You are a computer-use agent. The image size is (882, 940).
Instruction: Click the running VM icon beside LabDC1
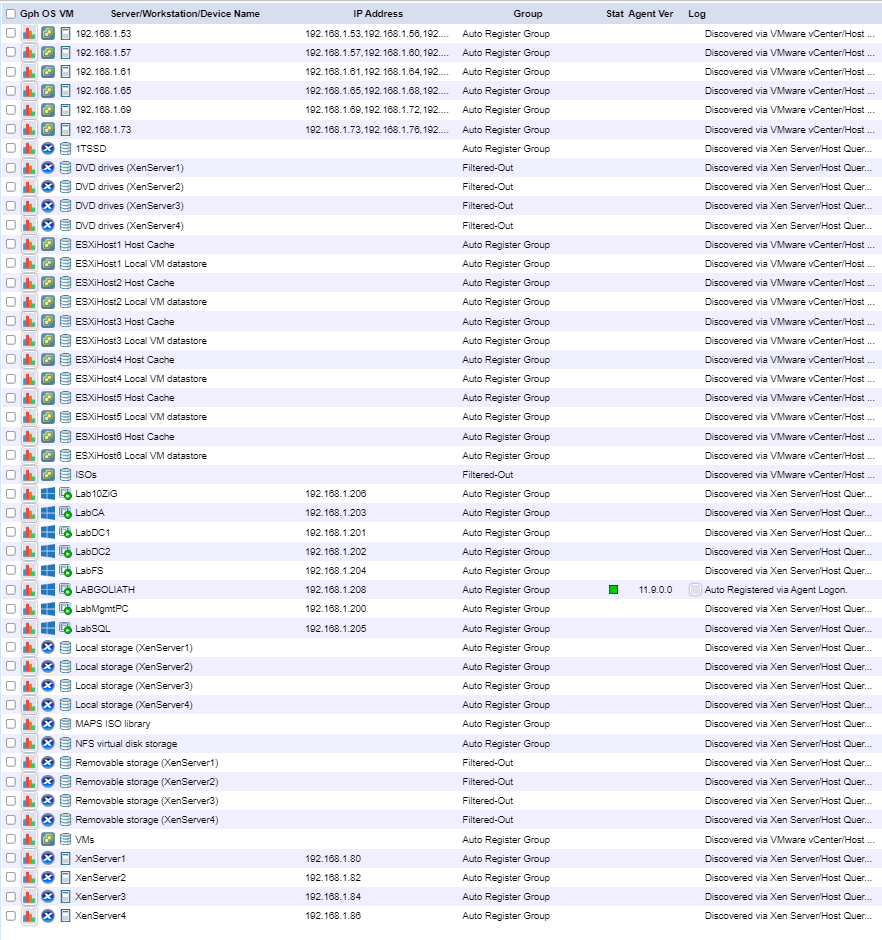point(66,533)
